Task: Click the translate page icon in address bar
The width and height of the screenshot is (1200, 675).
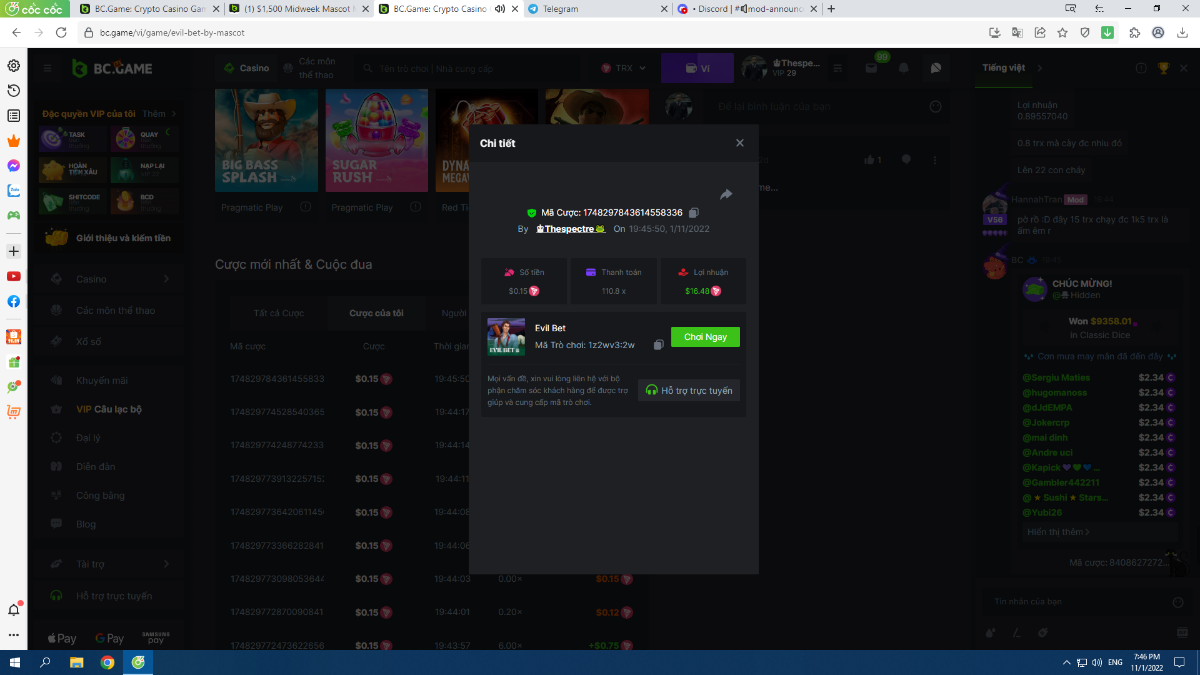Action: pos(1017,32)
